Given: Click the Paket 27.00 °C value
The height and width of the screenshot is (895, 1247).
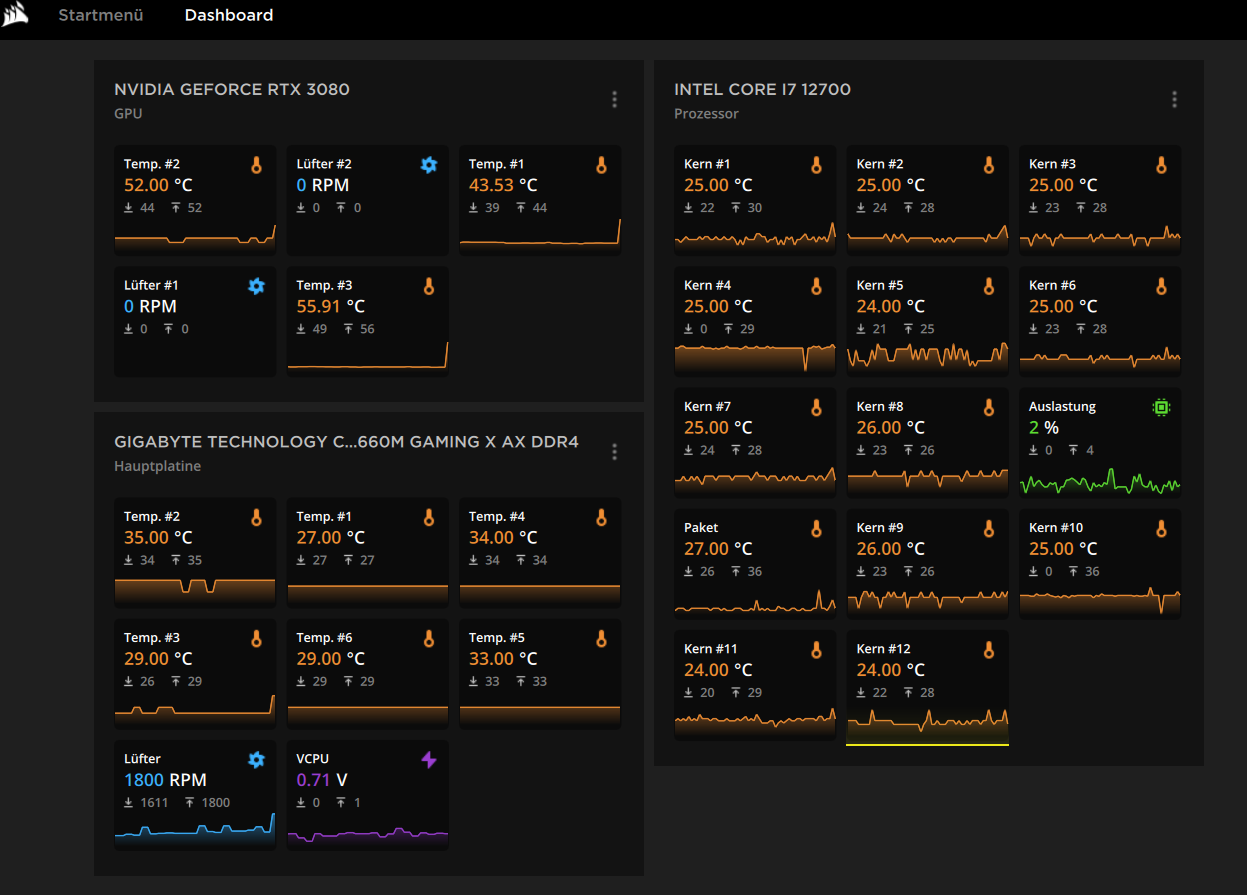Looking at the screenshot, I should click(x=718, y=549).
